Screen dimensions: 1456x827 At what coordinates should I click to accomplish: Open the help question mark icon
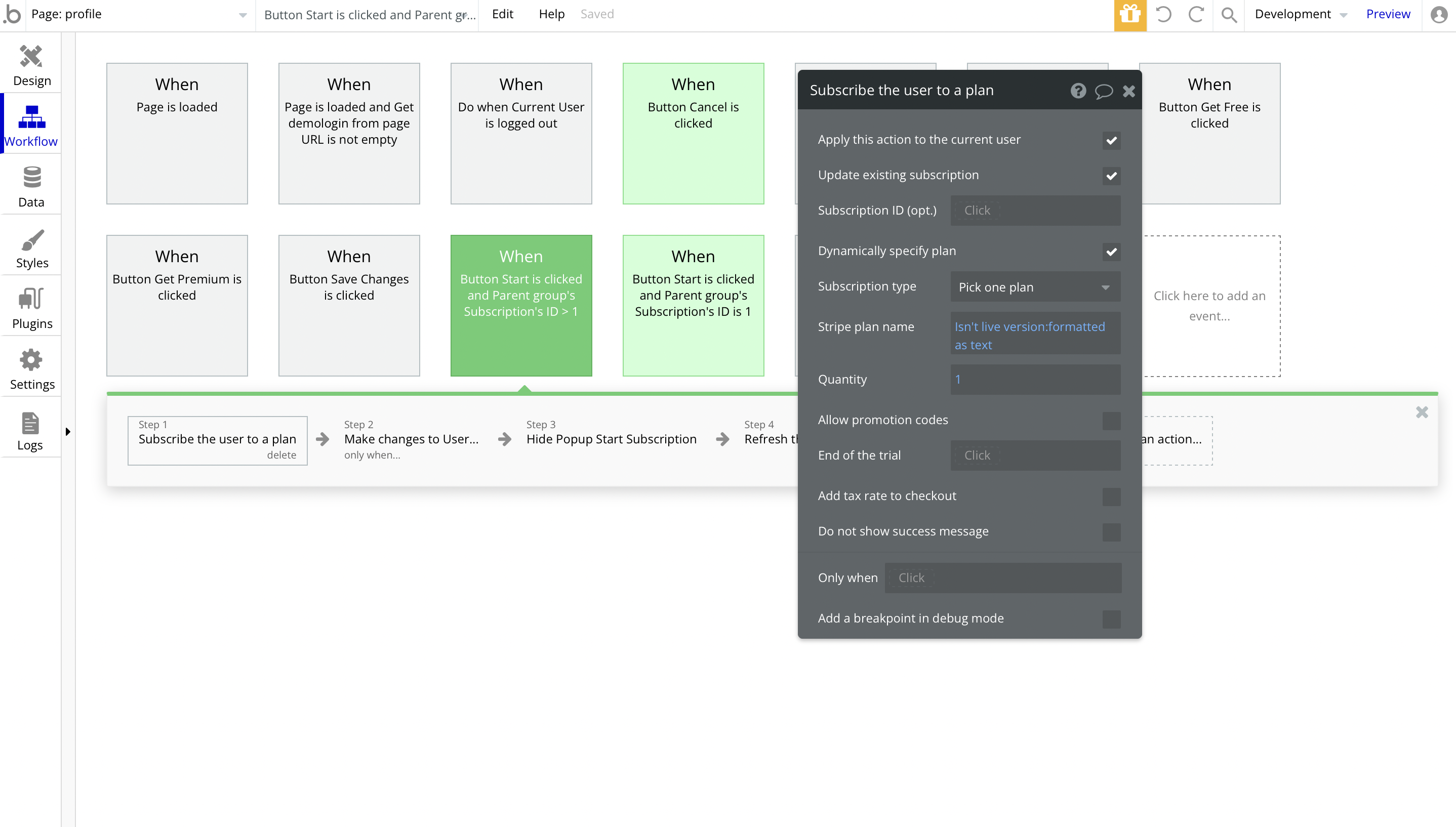click(x=1078, y=91)
